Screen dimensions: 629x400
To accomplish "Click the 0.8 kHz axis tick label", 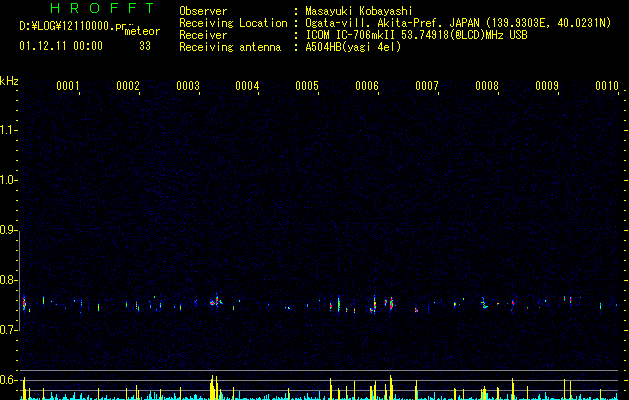I will (x=8, y=280).
